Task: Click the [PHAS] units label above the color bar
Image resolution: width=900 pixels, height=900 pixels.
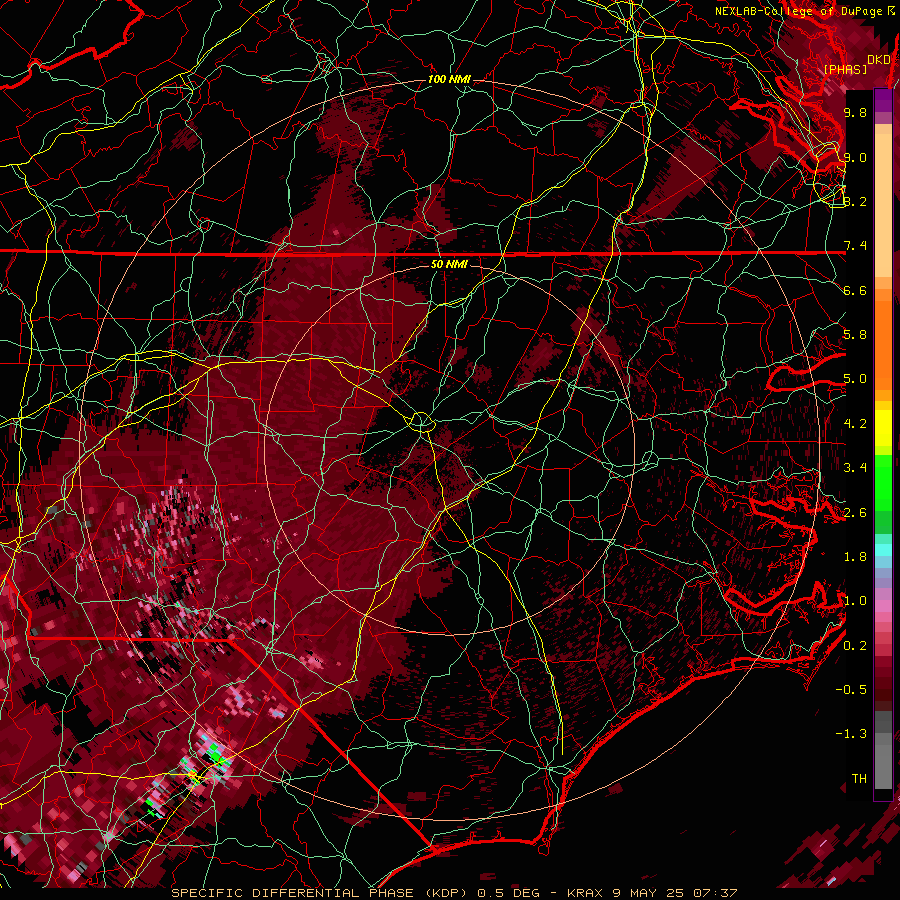Action: (x=845, y=69)
